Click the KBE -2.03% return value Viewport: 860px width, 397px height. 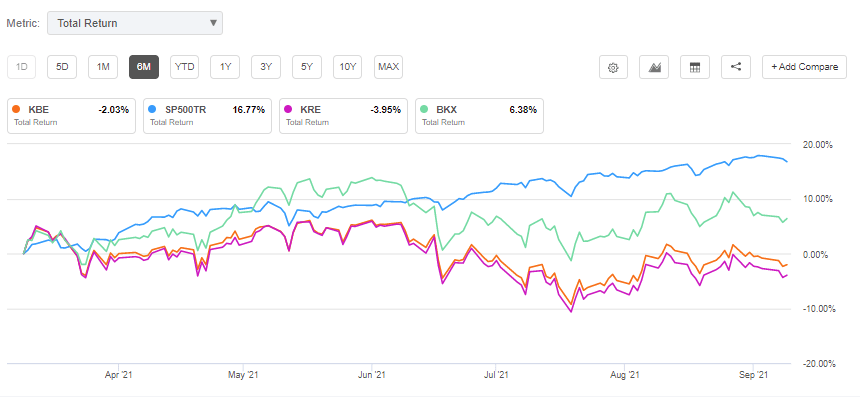point(114,110)
